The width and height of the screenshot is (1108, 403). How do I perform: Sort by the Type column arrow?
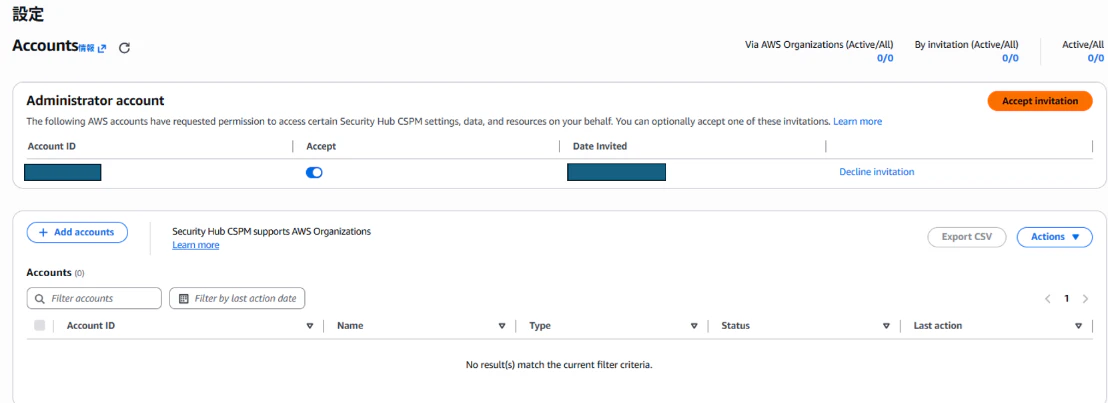(694, 326)
